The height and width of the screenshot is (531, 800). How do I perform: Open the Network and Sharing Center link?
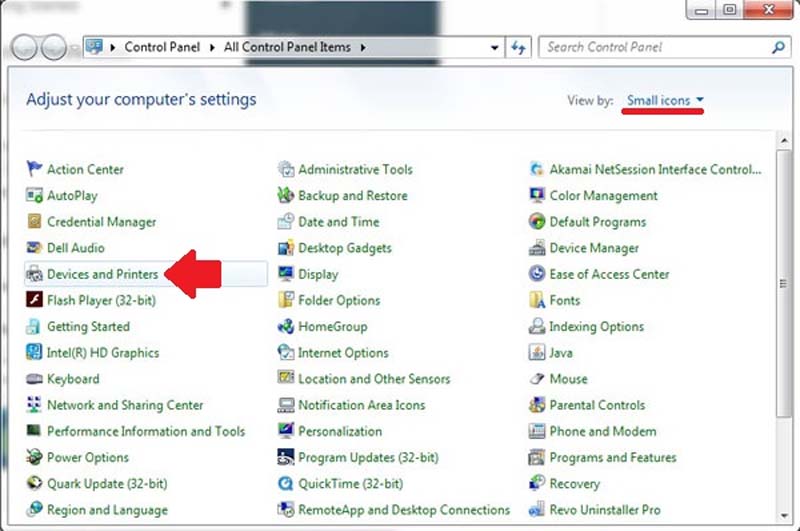pyautogui.click(x=125, y=405)
